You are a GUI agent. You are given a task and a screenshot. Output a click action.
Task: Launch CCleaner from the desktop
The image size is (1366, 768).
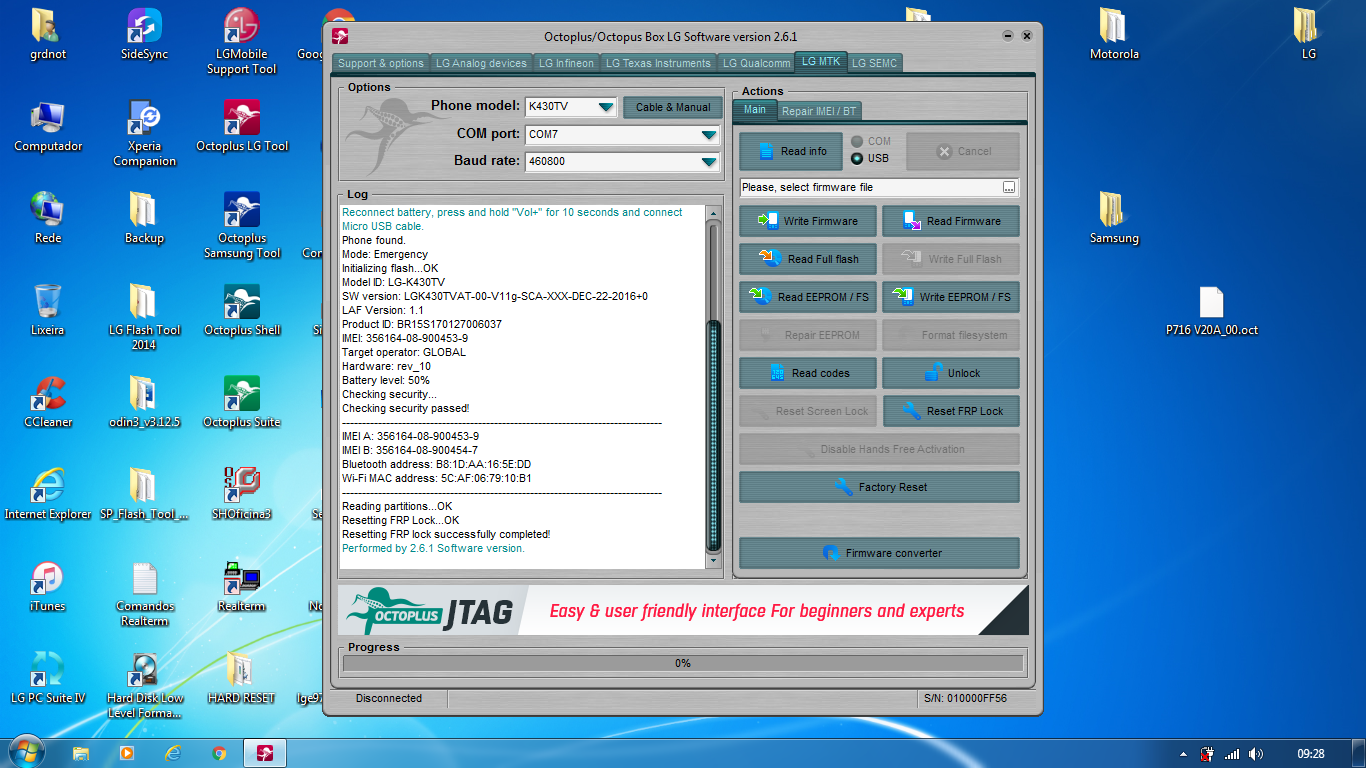48,403
